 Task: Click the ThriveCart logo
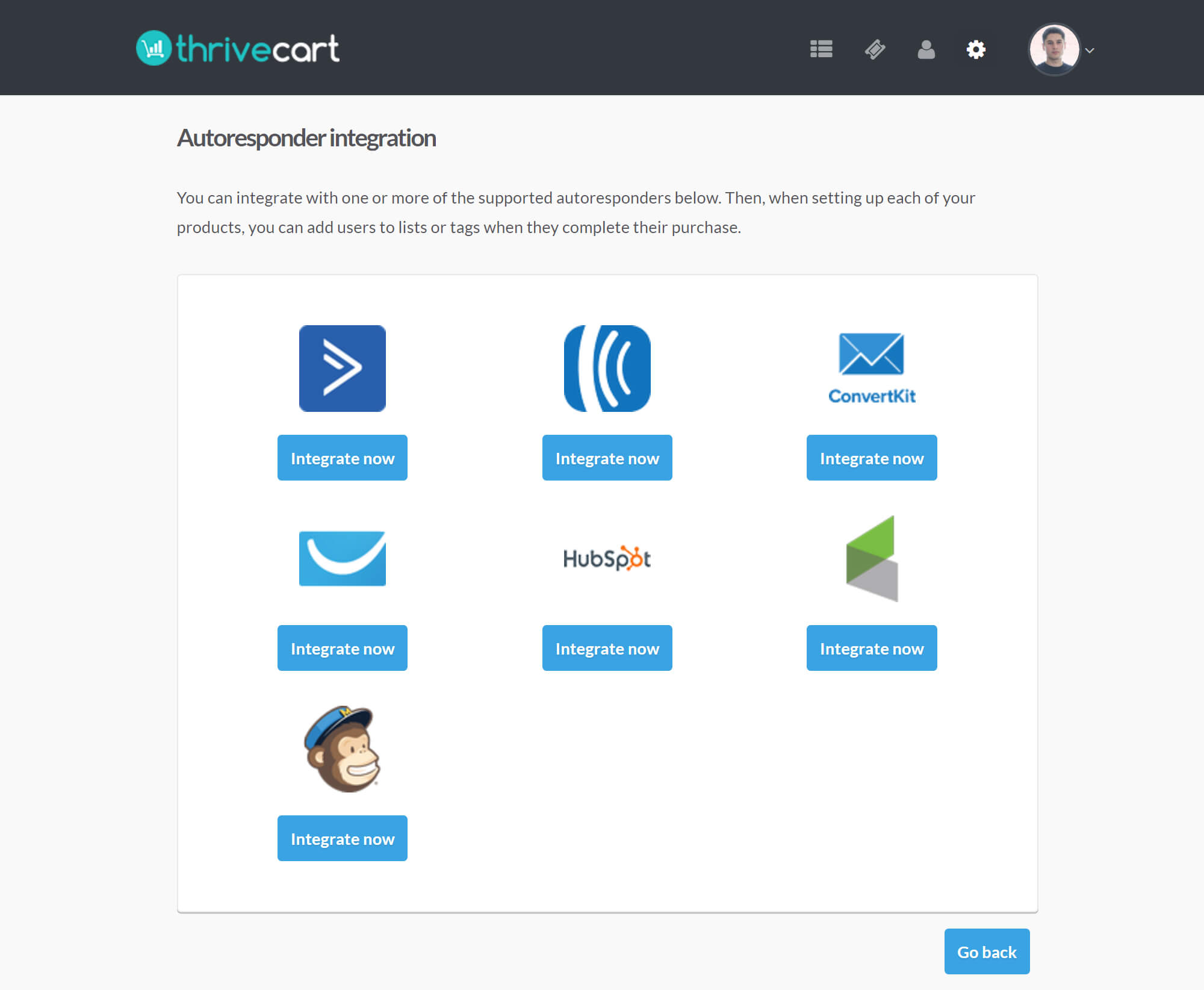pos(238,48)
